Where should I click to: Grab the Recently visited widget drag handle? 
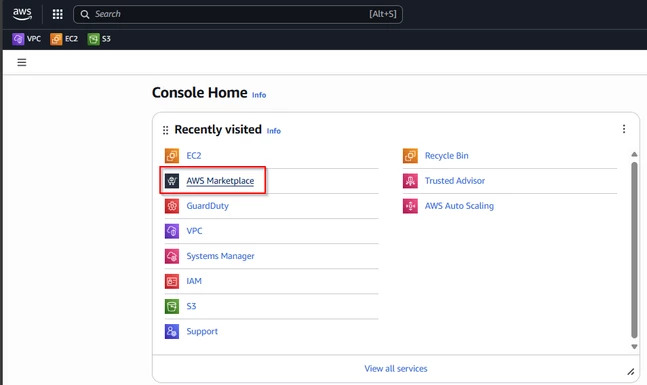165,130
